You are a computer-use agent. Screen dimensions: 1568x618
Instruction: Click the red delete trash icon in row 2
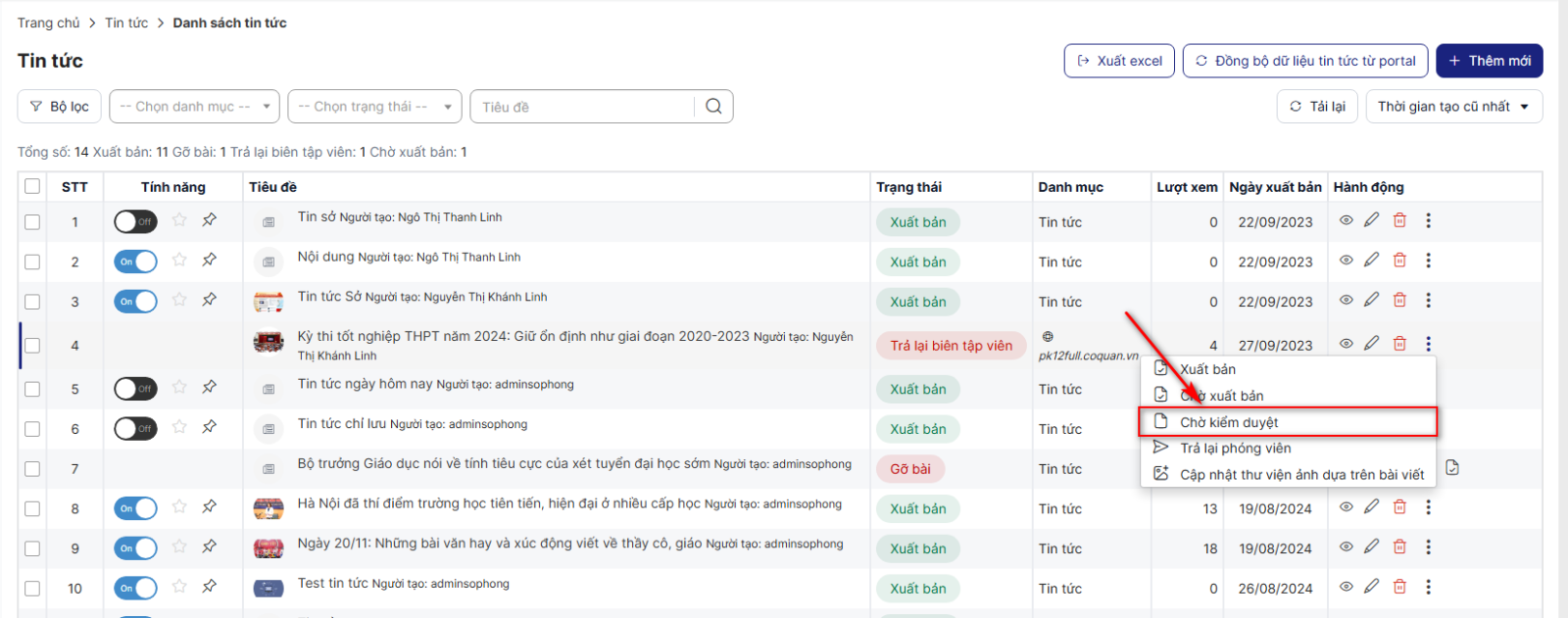click(x=1399, y=261)
